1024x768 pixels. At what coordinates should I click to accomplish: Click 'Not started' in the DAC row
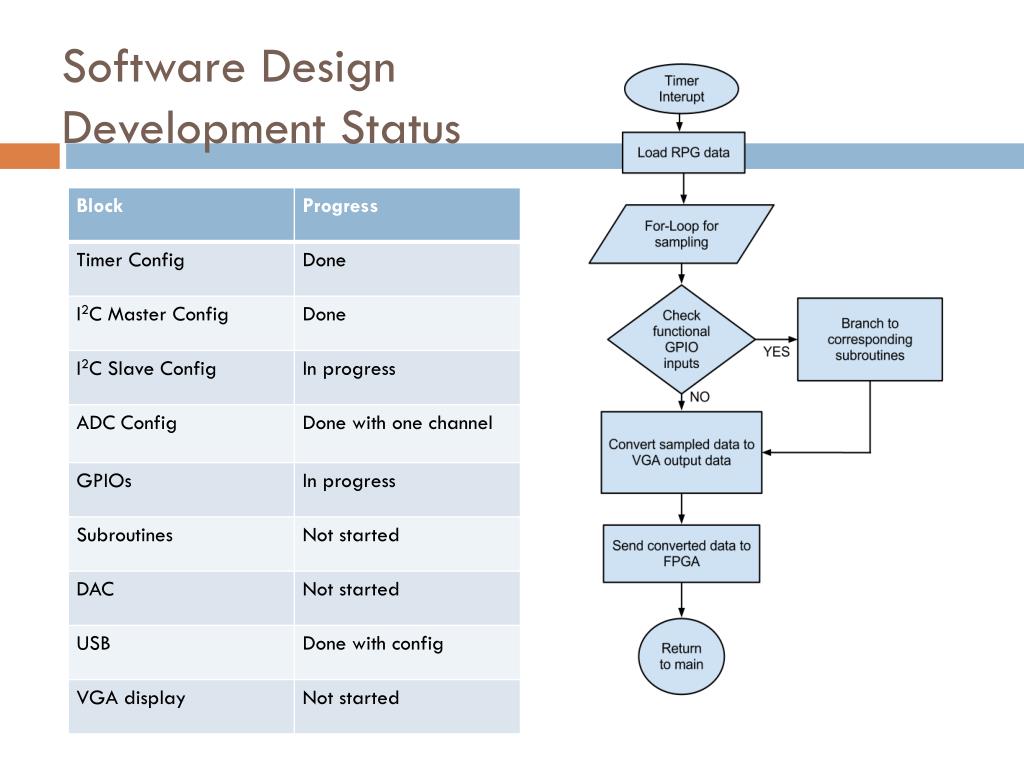[x=407, y=598]
